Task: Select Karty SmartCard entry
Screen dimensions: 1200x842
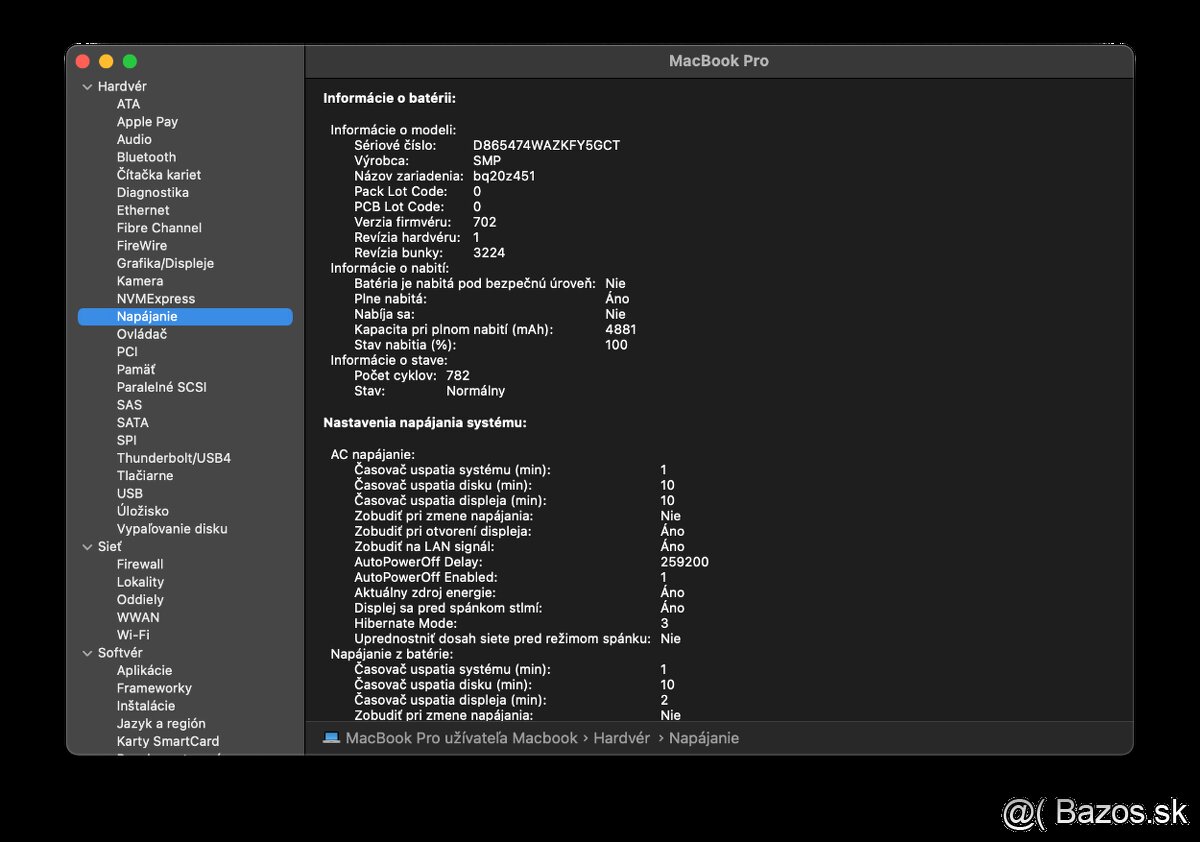Action: [168, 741]
